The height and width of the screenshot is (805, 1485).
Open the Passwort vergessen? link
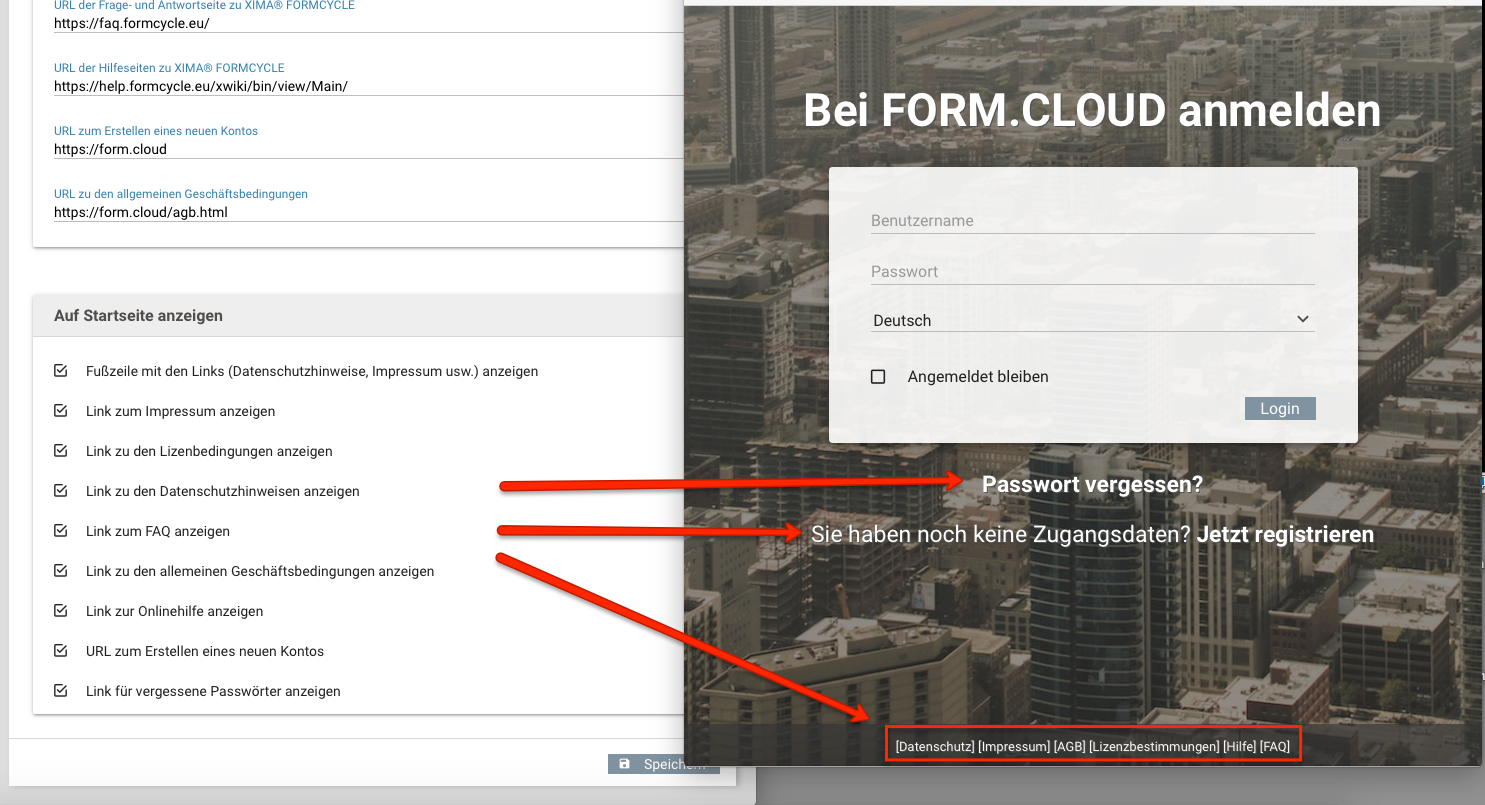tap(1092, 485)
